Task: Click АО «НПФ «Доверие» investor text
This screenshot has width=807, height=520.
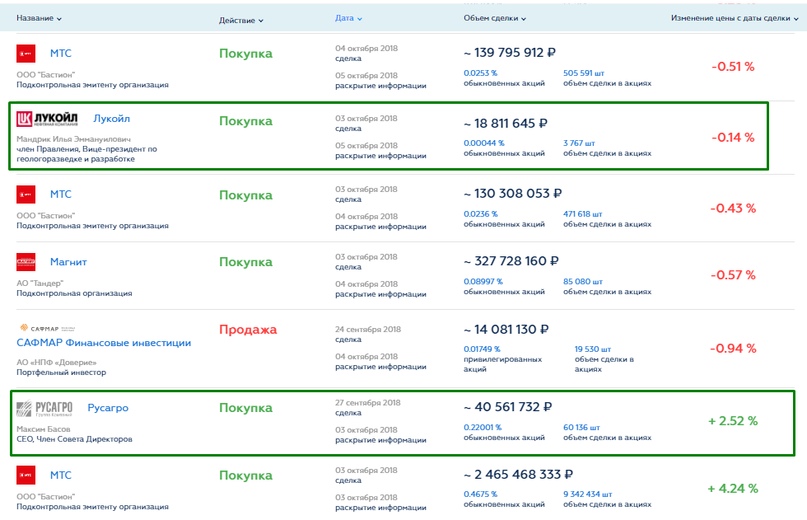Action: coord(56,362)
